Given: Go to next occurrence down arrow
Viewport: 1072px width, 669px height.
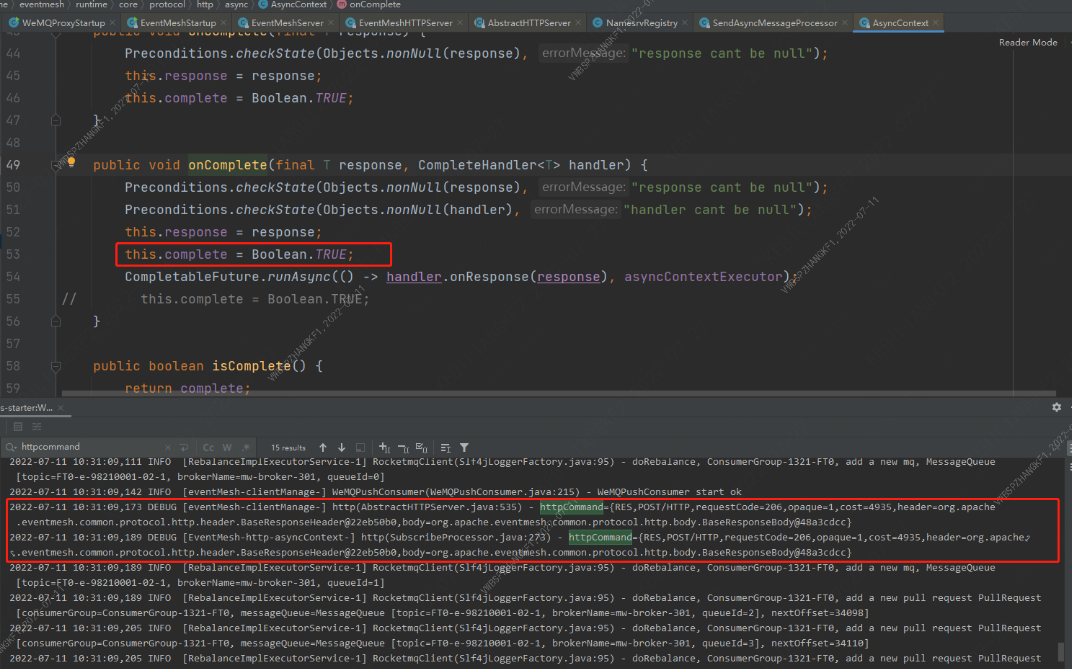Looking at the screenshot, I should click(x=341, y=448).
